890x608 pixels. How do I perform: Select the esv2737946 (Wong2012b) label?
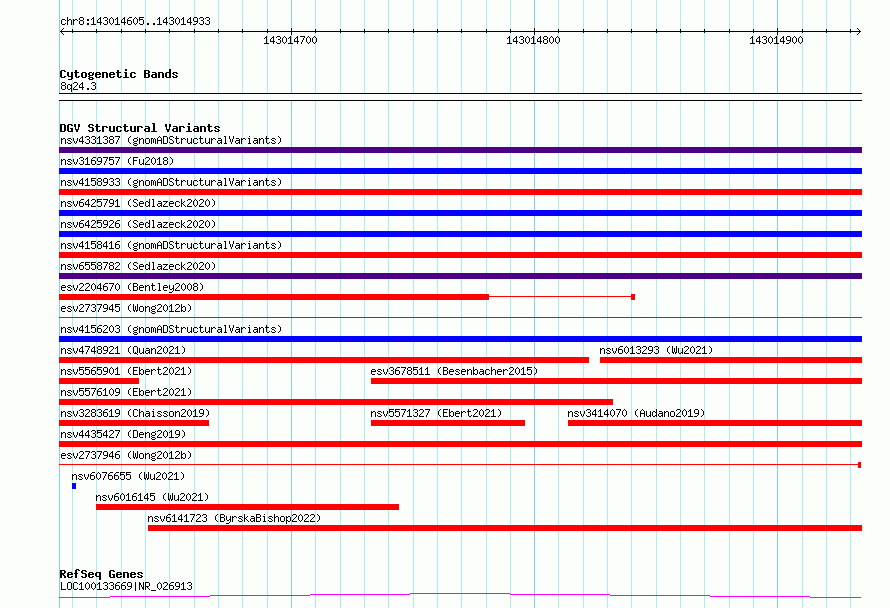pos(126,455)
